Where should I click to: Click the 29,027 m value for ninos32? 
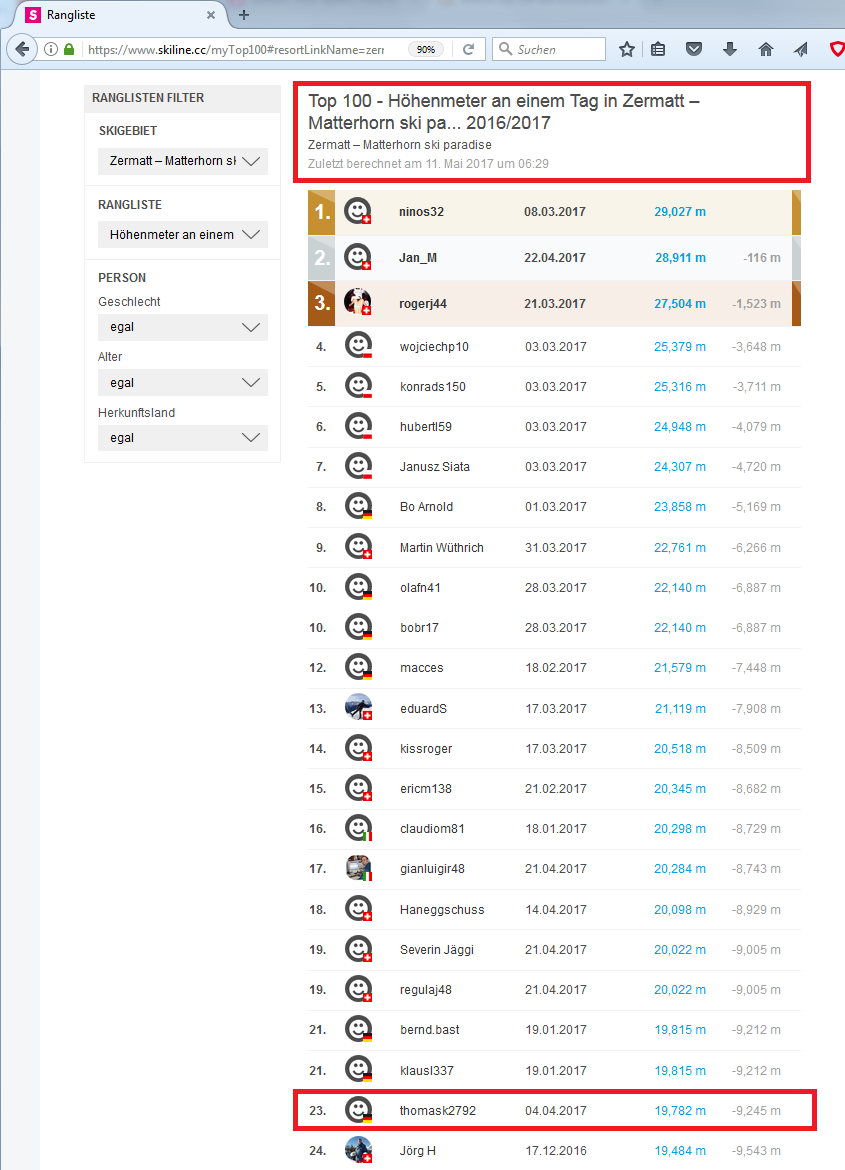680,212
